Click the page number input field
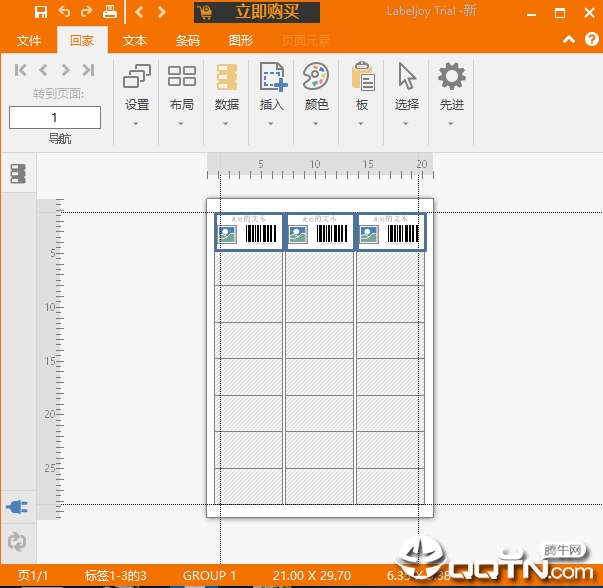This screenshot has height=588, width=603. point(55,118)
